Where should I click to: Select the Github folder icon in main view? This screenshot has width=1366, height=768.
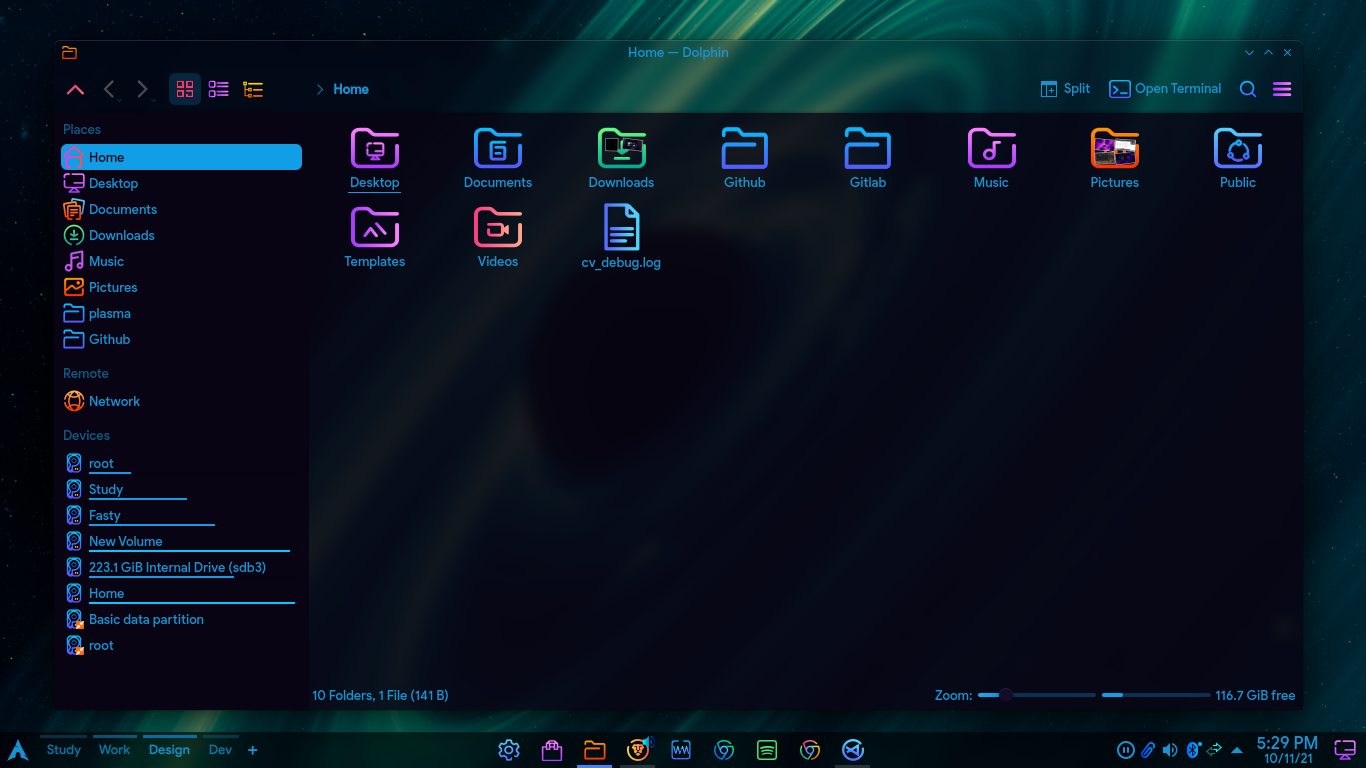[x=745, y=149]
